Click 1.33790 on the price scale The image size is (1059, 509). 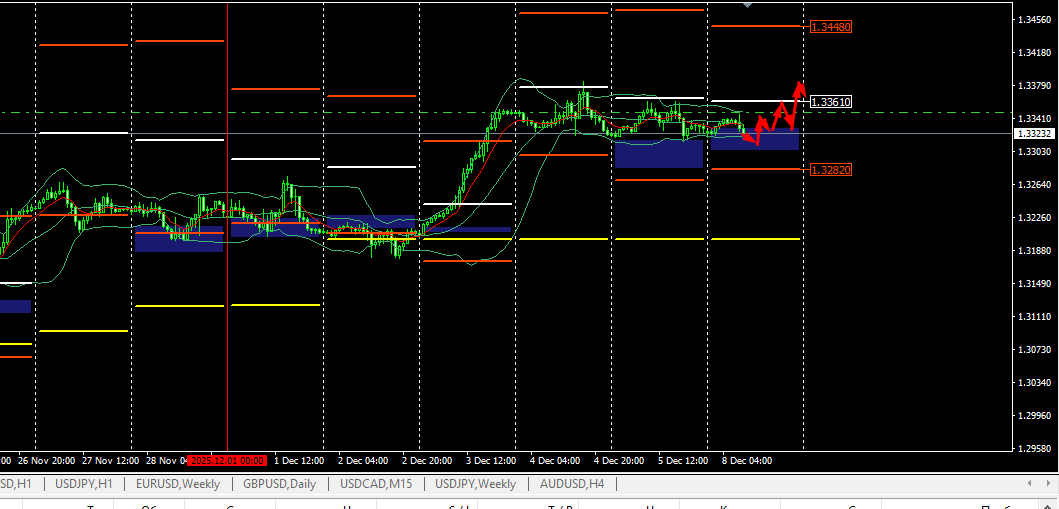1035,86
